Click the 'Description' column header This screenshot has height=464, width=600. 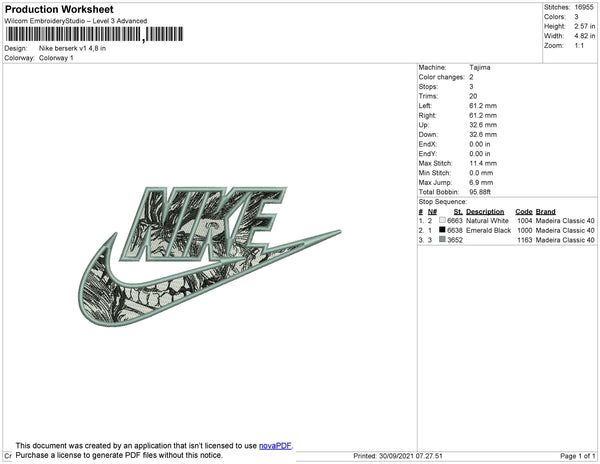click(x=485, y=212)
